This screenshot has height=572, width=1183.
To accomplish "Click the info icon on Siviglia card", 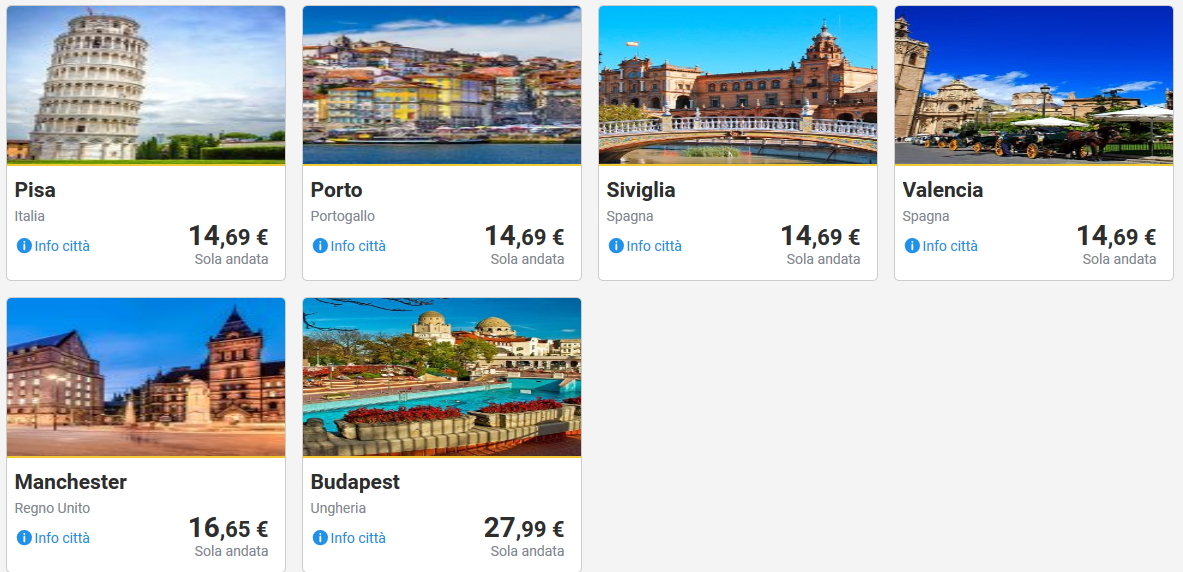I will pos(616,246).
